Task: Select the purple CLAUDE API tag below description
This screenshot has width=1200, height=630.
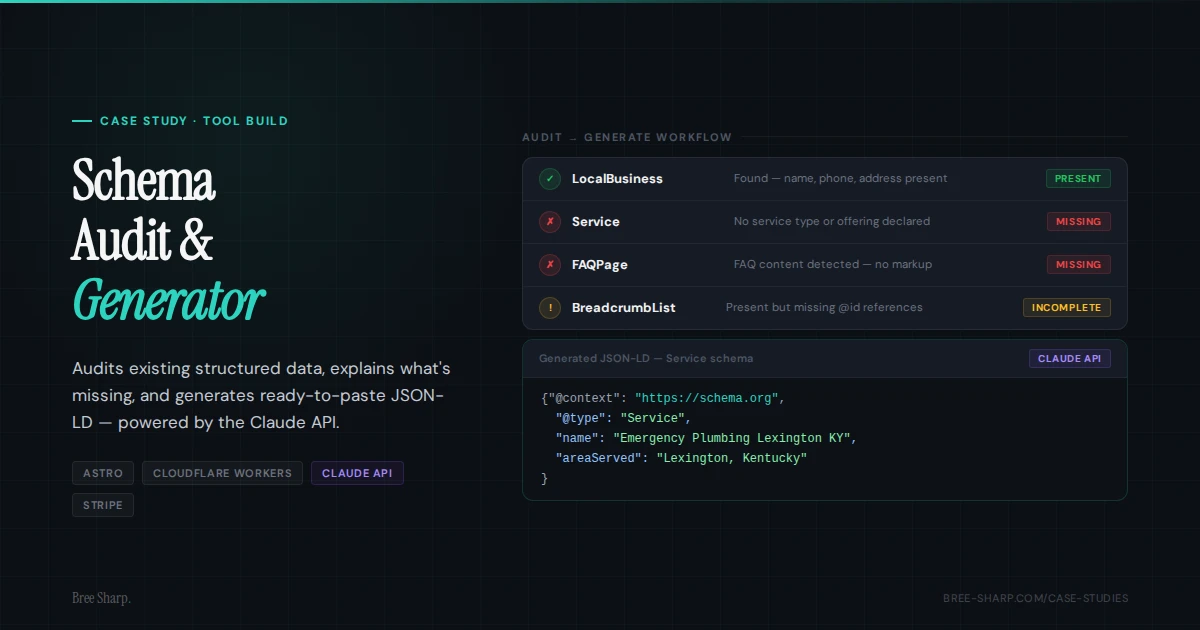Action: coord(357,473)
